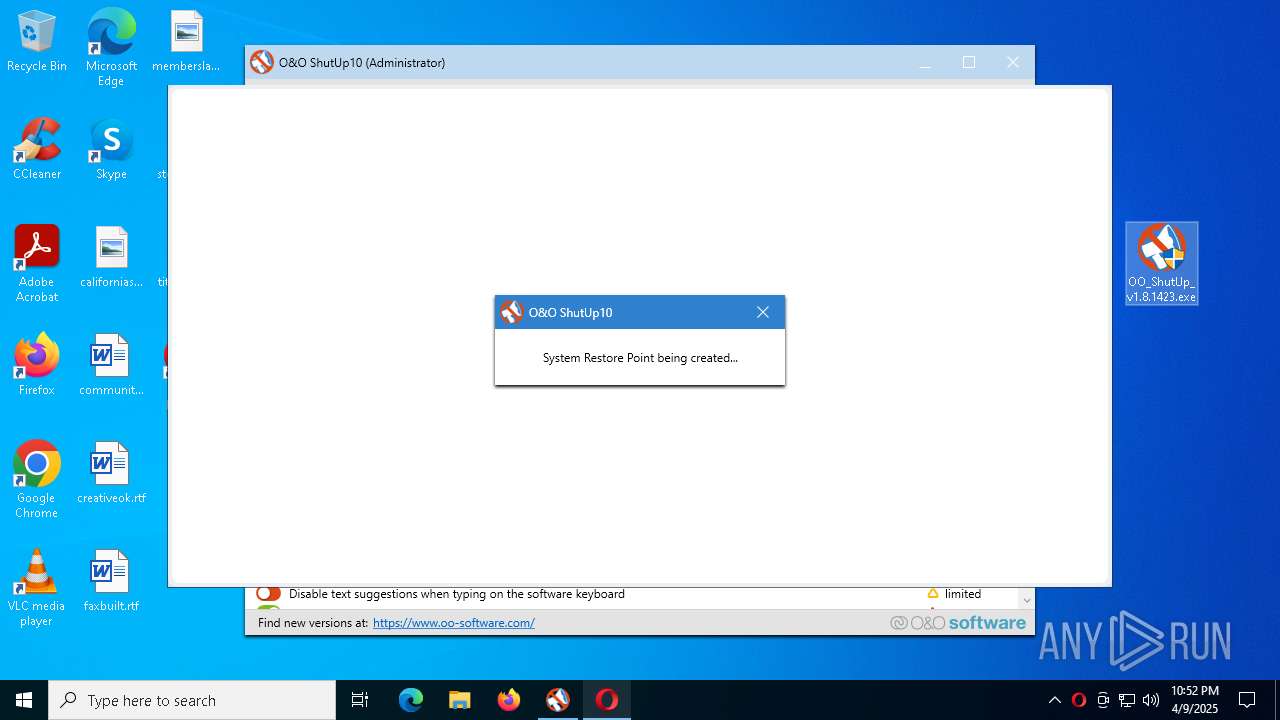The image size is (1280, 720).
Task: Click the tray icon left of the network icon
Action: point(1103,700)
